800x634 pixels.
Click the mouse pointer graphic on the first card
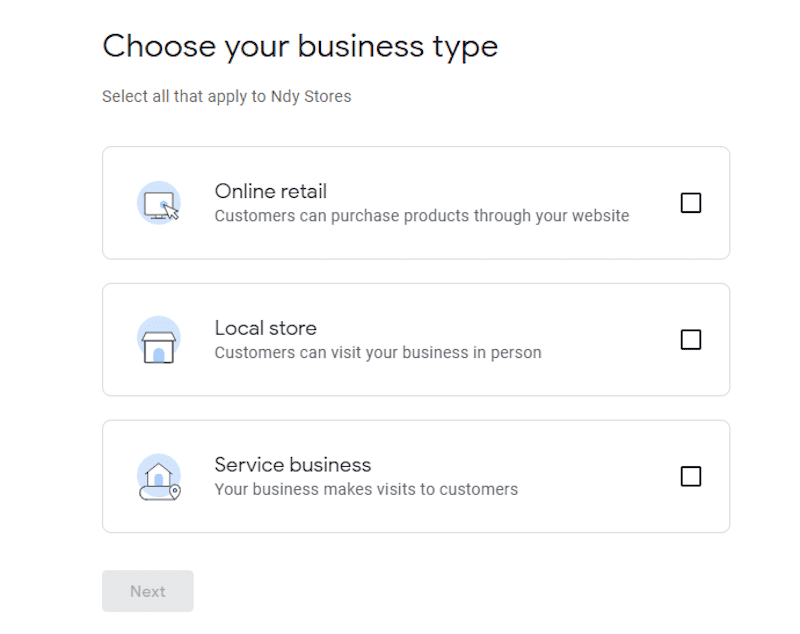[168, 210]
